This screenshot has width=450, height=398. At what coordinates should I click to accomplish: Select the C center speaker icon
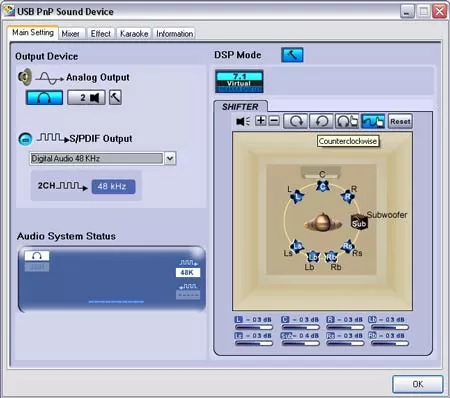323,186
